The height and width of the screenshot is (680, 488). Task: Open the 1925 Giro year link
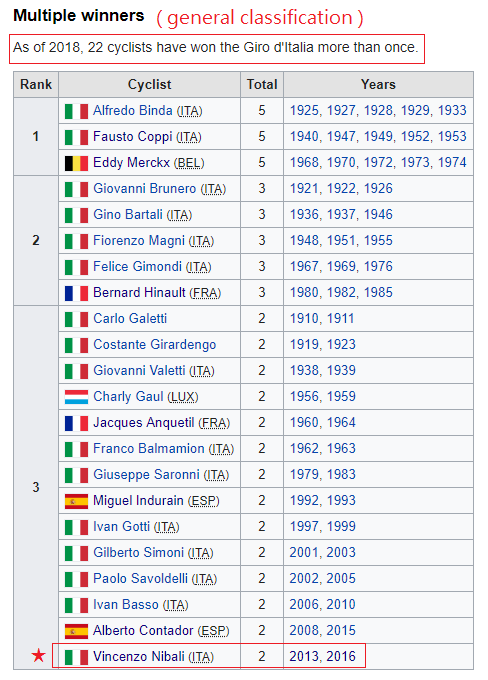point(304,111)
